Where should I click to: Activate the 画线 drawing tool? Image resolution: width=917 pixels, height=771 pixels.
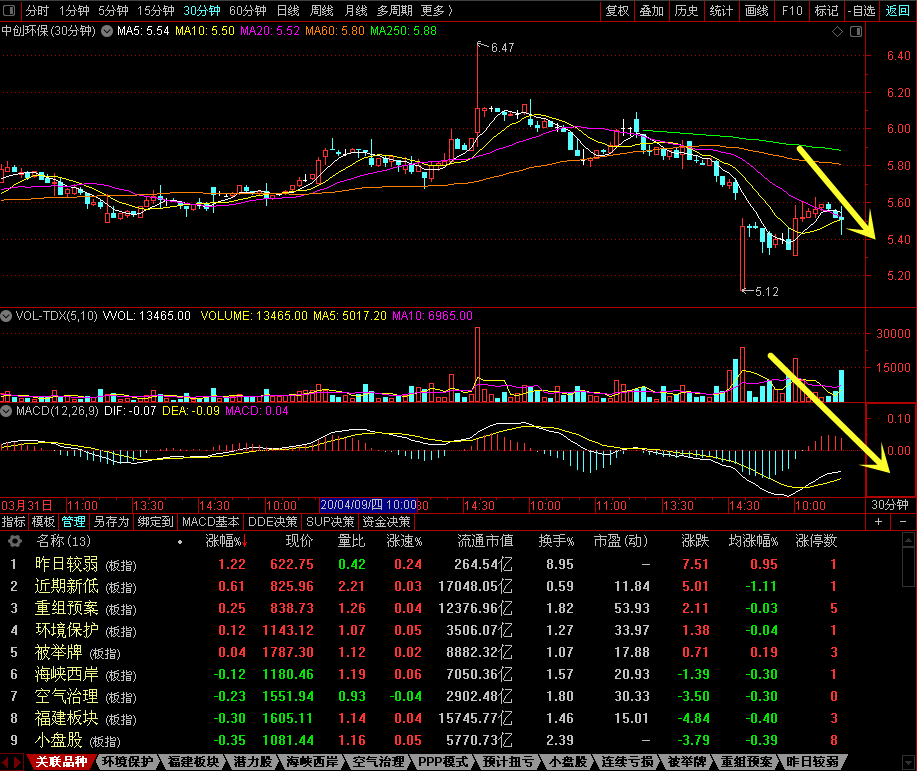pyautogui.click(x=757, y=11)
